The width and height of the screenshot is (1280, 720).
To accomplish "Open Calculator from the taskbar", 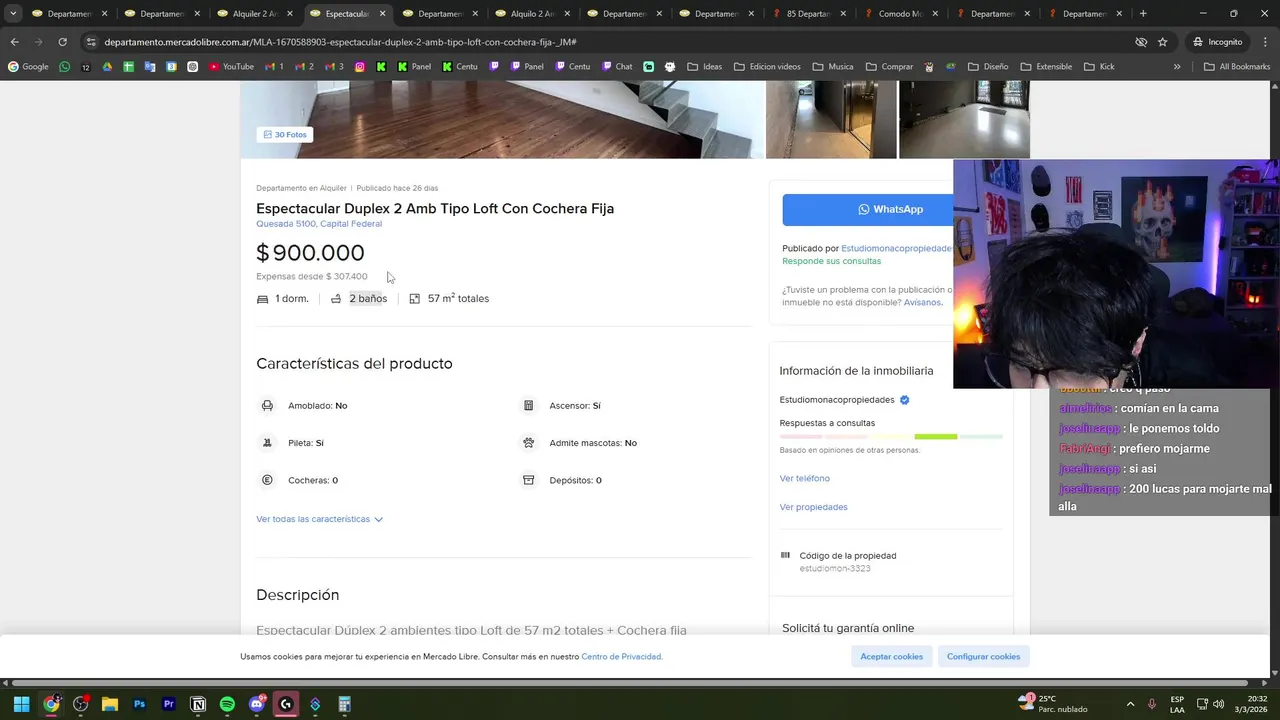I will pyautogui.click(x=344, y=704).
